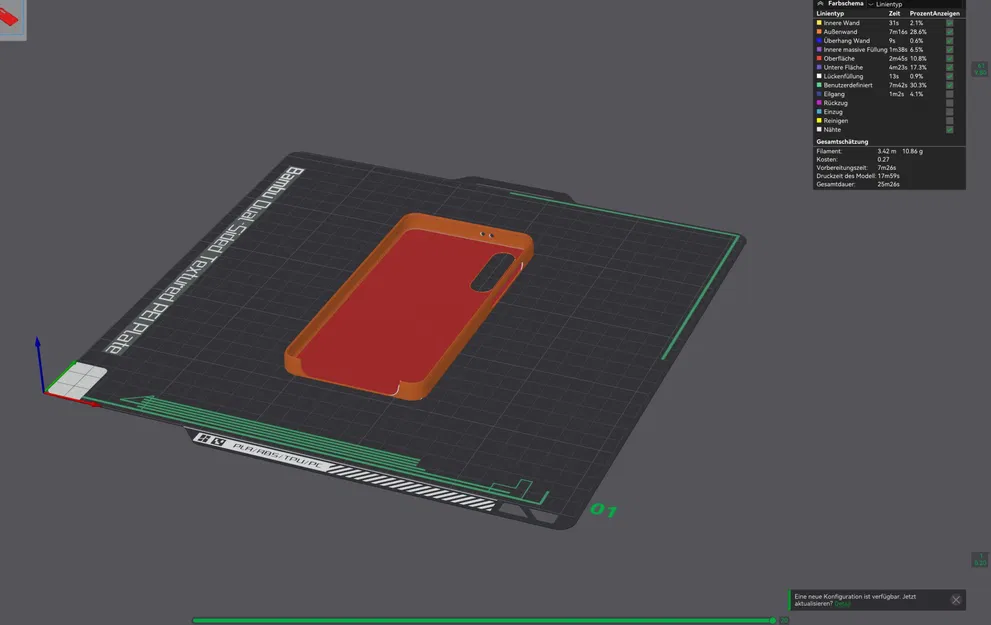Click the horizontal move slider handle
The image size is (991, 625).
[772, 621]
